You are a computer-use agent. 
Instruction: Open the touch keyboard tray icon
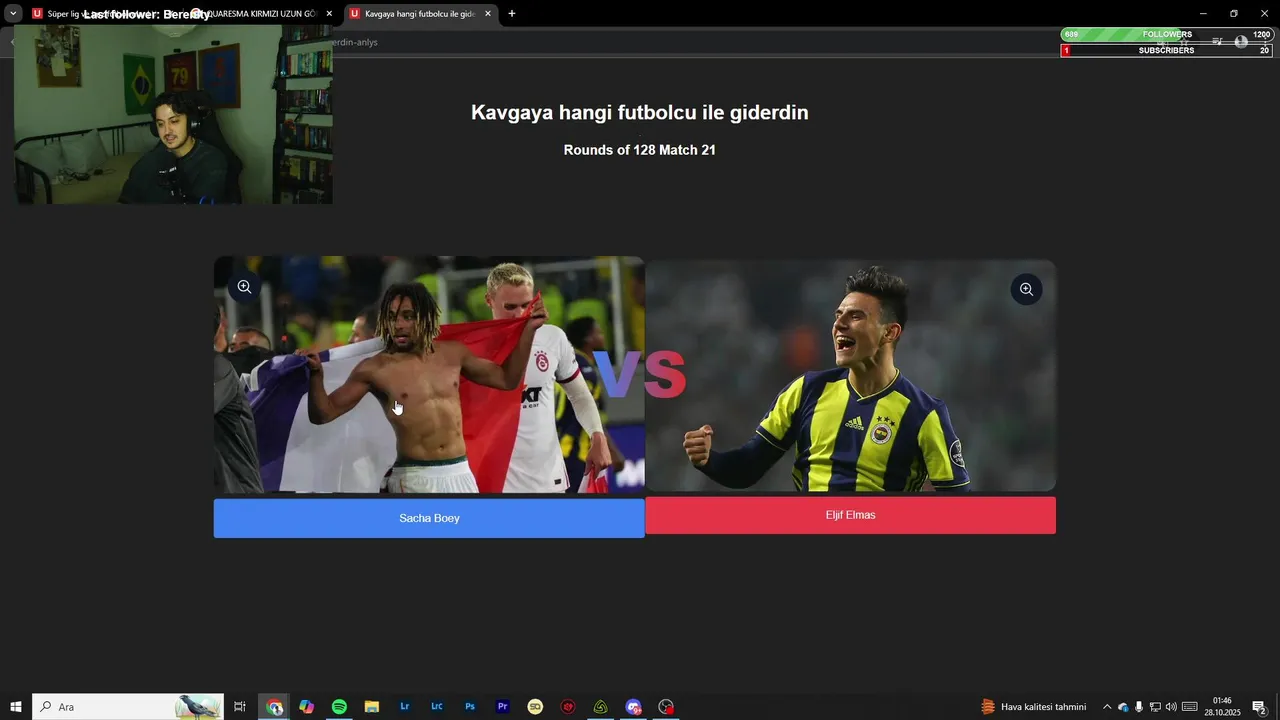coord(1190,707)
